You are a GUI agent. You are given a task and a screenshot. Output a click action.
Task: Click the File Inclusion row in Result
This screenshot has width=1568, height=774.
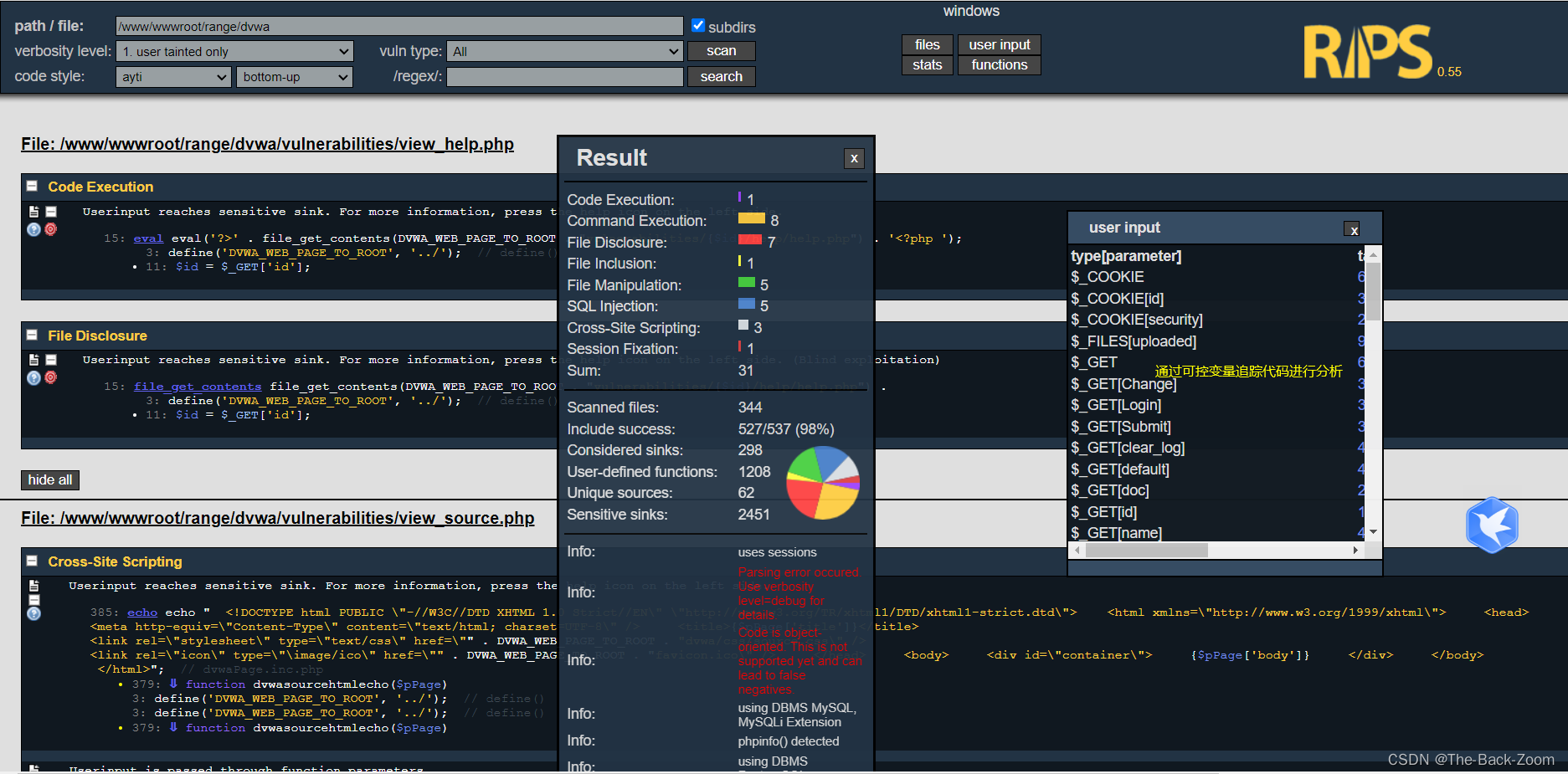pos(716,264)
